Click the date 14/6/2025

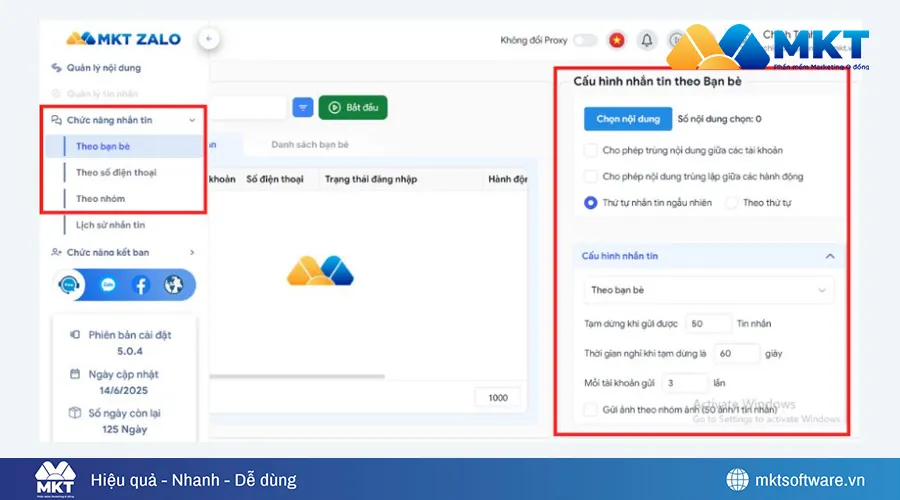coord(123,390)
